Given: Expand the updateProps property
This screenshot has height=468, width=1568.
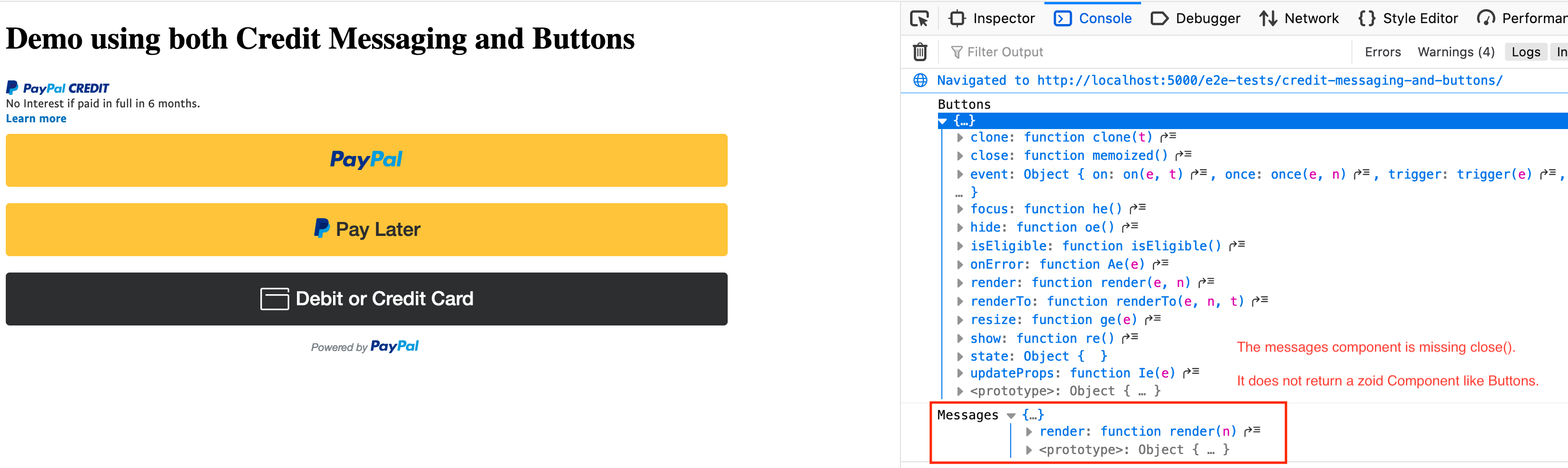Looking at the screenshot, I should point(960,373).
